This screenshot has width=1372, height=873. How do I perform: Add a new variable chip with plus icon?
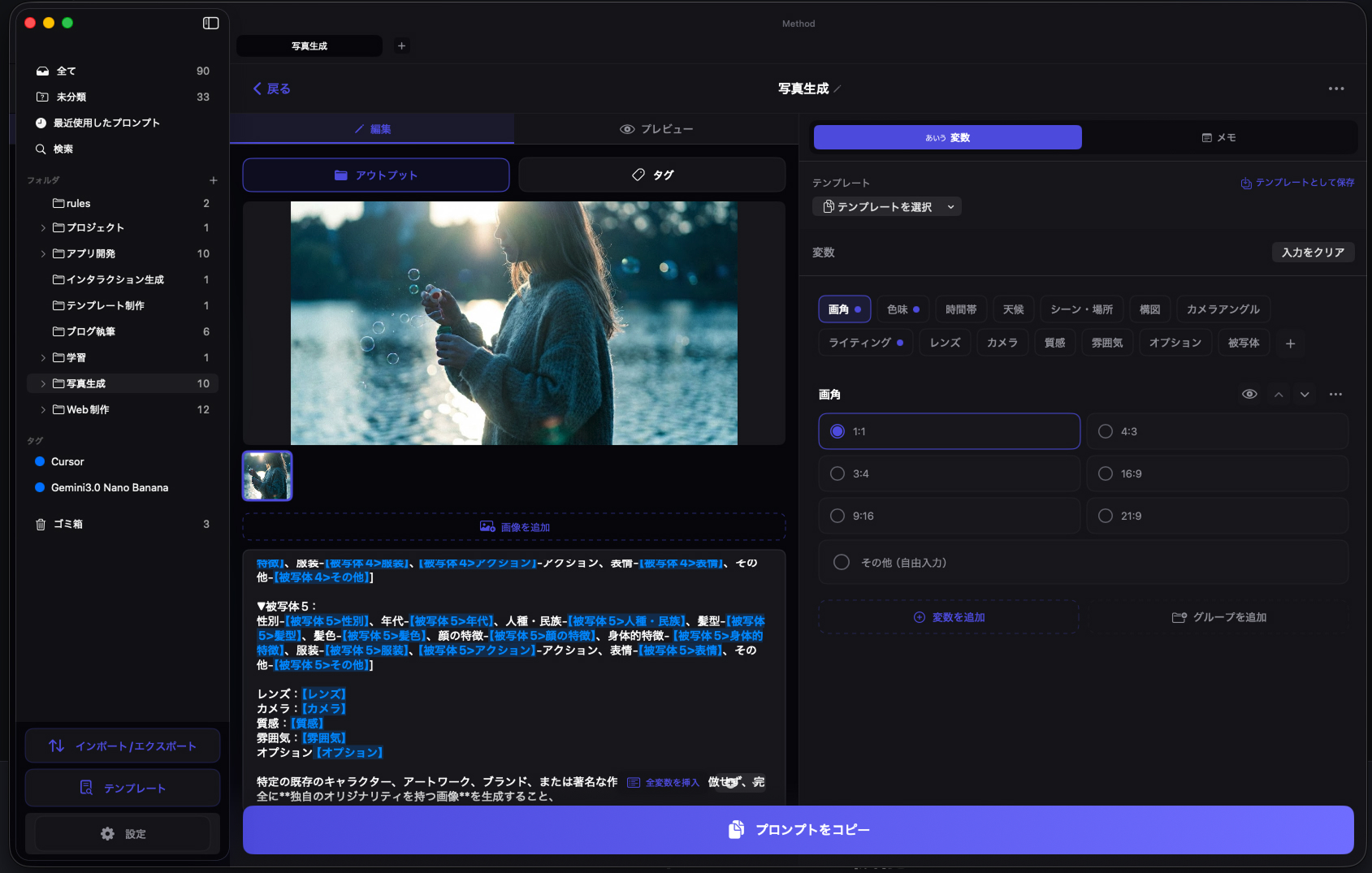tap(1290, 344)
